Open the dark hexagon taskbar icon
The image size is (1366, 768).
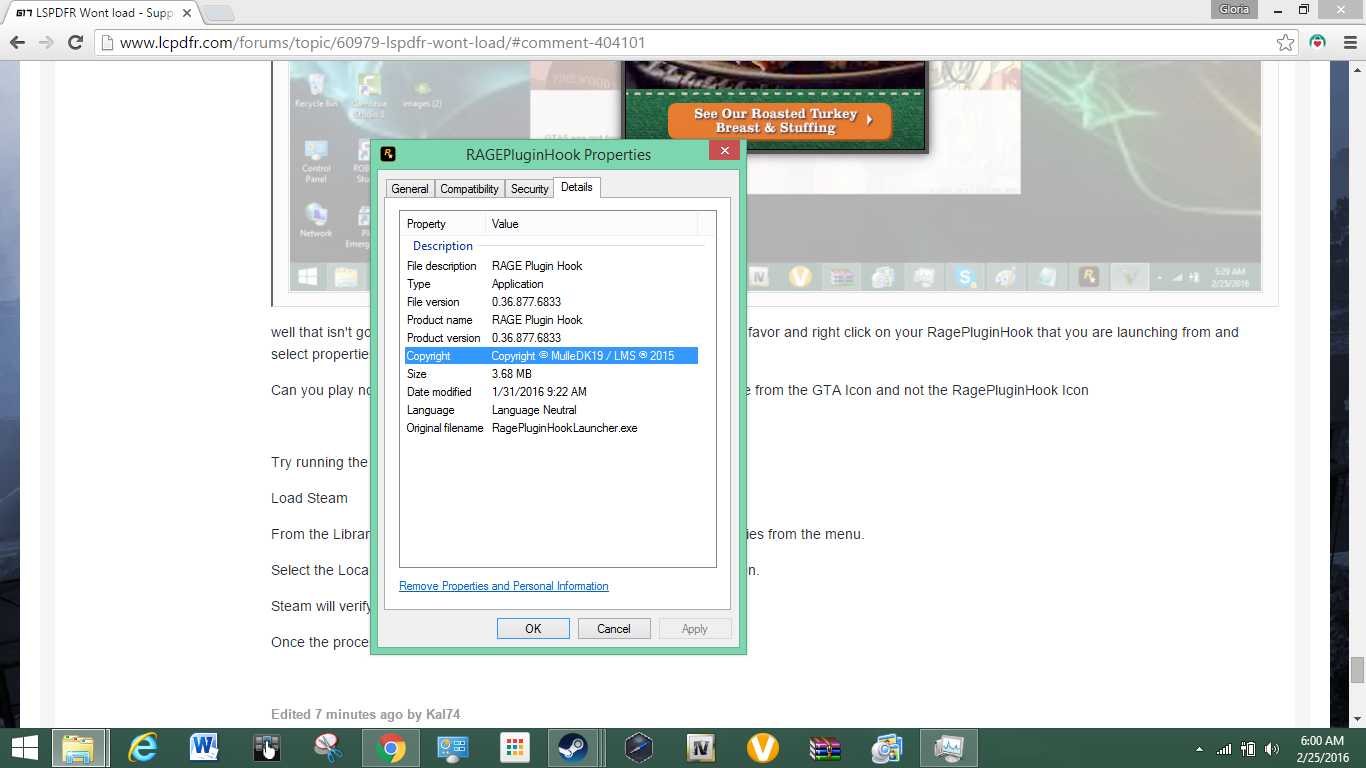(x=639, y=748)
